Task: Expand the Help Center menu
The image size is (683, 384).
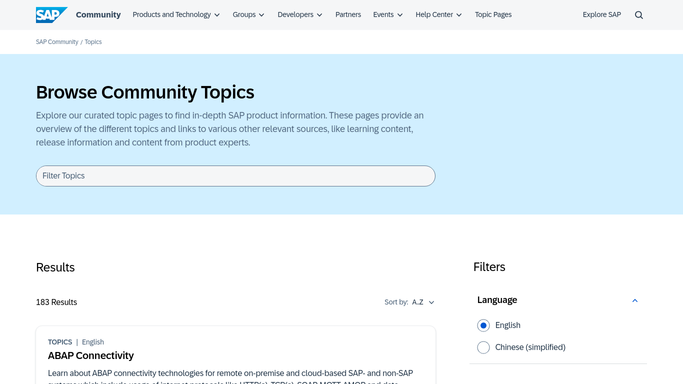Action: pyautogui.click(x=438, y=15)
